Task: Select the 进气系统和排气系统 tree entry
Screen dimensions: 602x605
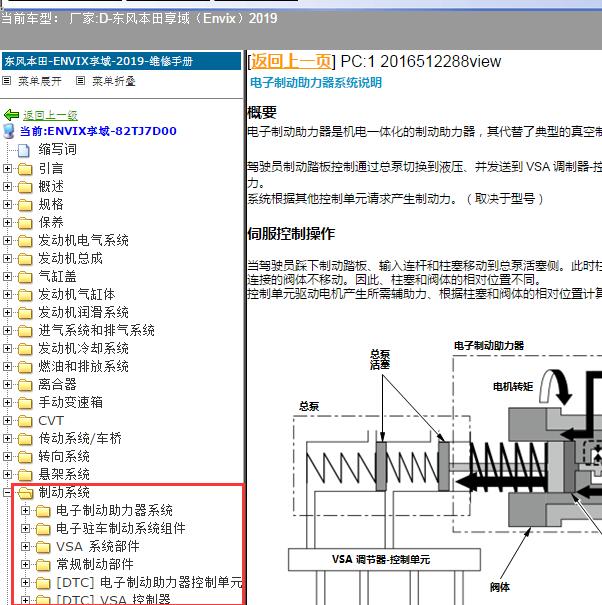Action: [96, 331]
